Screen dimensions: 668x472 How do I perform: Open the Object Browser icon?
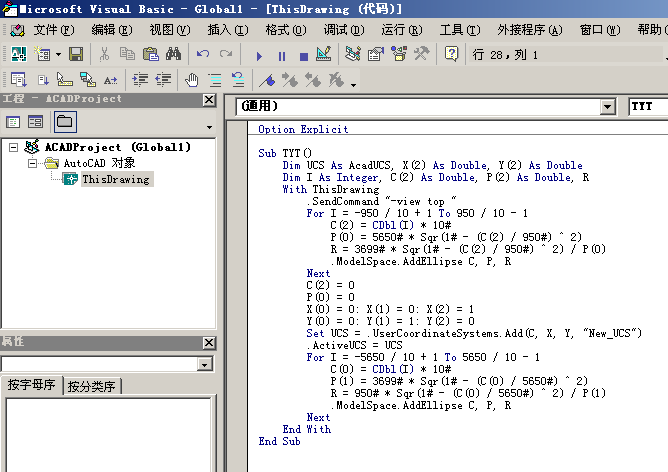coord(399,54)
